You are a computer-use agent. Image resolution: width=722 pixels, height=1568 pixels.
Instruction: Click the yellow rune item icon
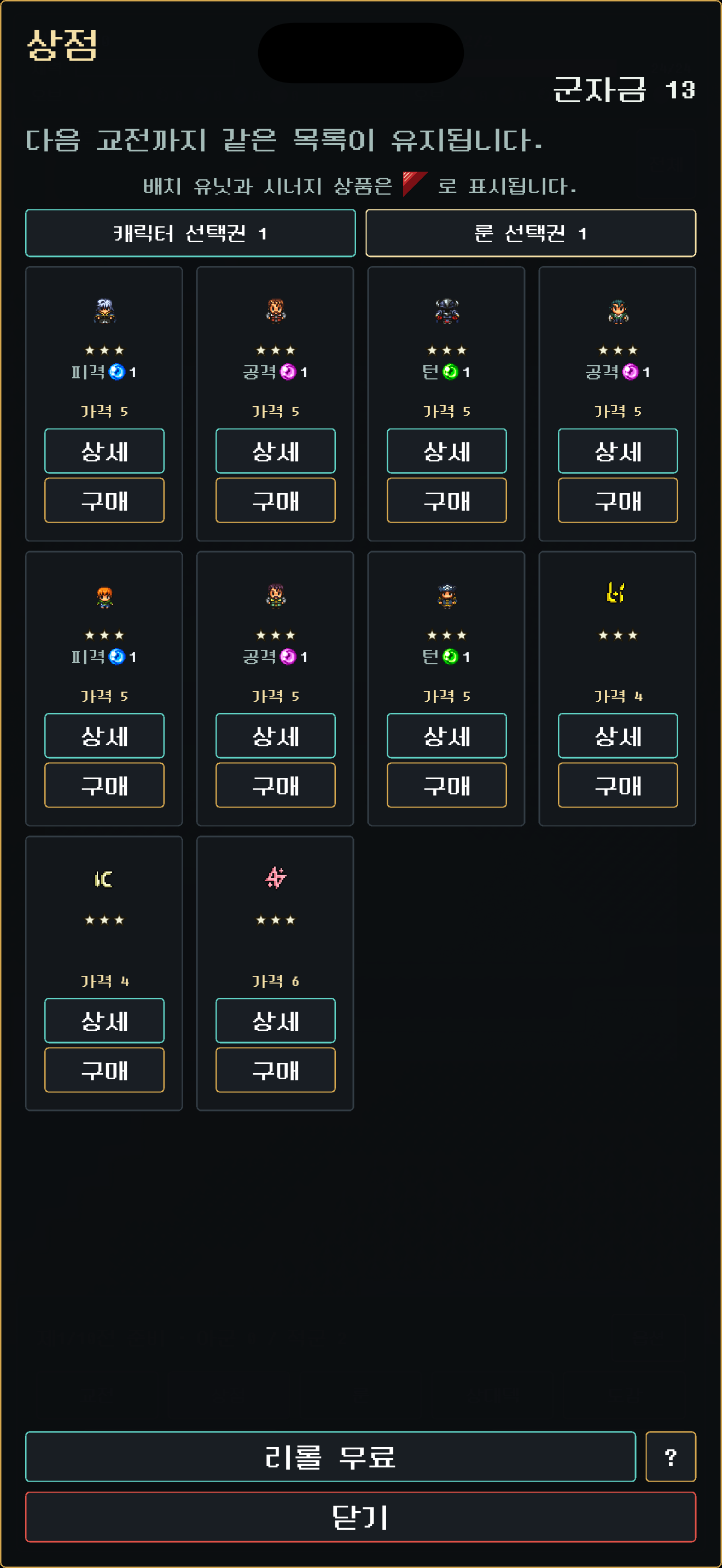(616, 592)
